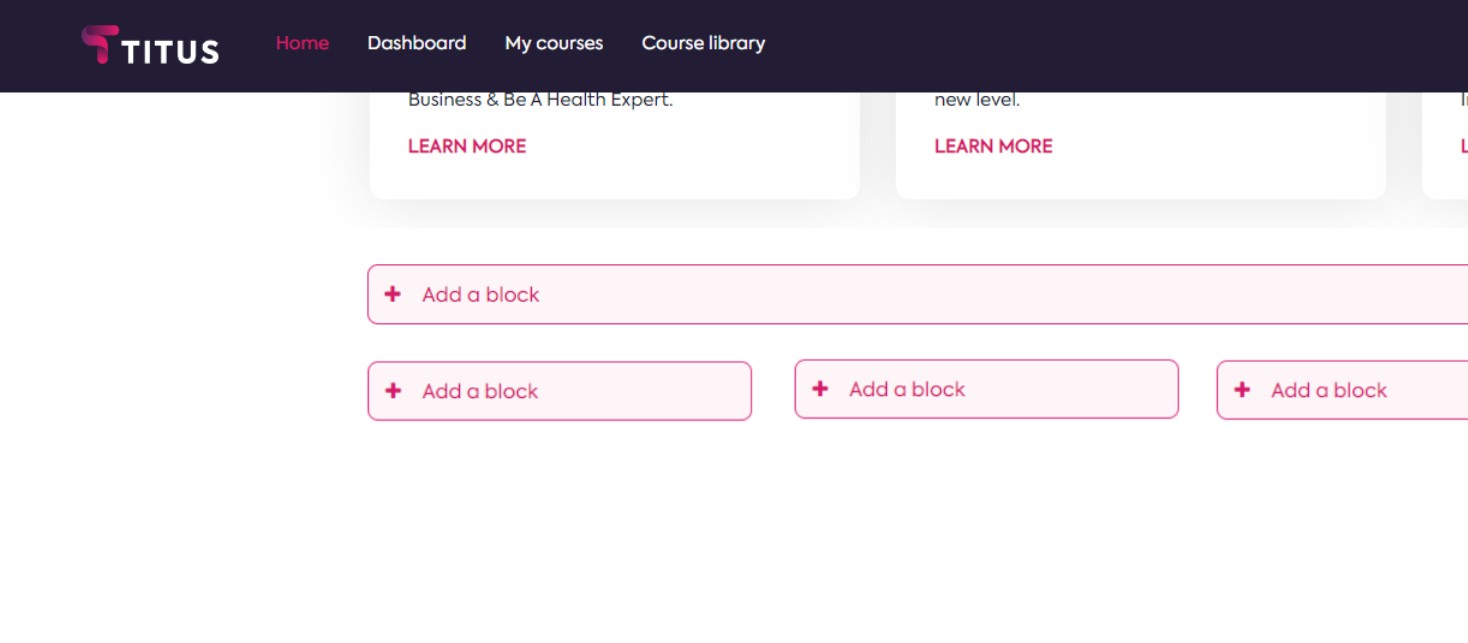Click the 'new level.' card description text
Image resolution: width=1468 pixels, height=643 pixels.
point(977,100)
